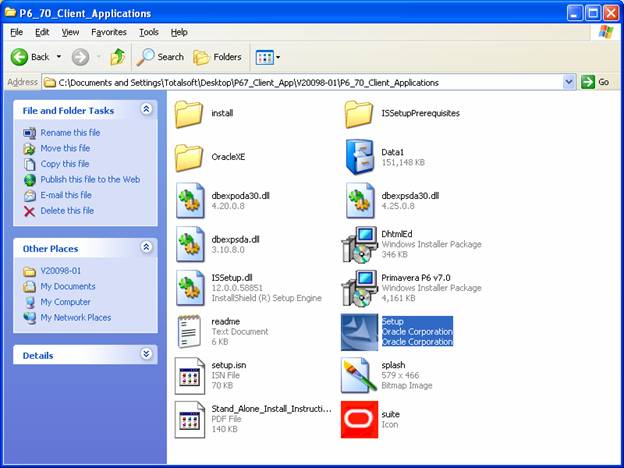
Task: Select Stand_Alone_Install_Instructions PDF icon
Action: 190,420
